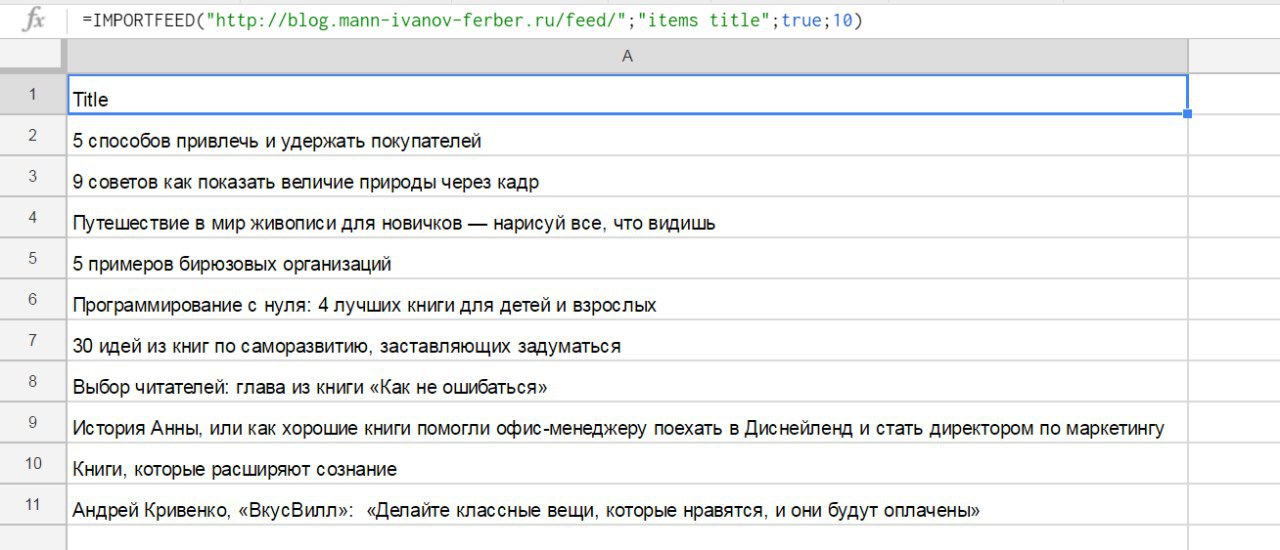Select cell starting with "История Анны"
This screenshot has height=550, width=1280.
click(628, 423)
